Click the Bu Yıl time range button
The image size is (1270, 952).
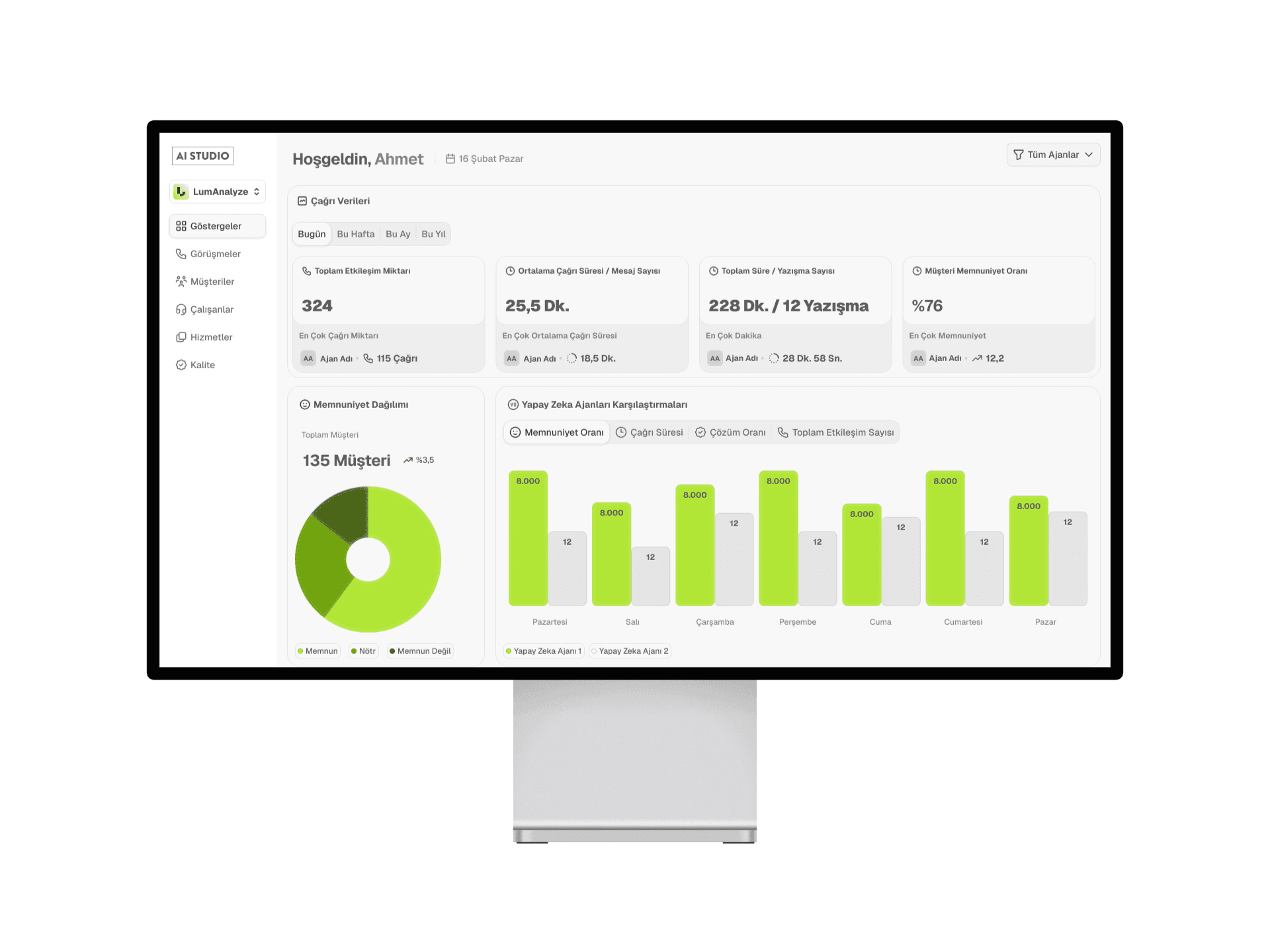[x=433, y=234]
